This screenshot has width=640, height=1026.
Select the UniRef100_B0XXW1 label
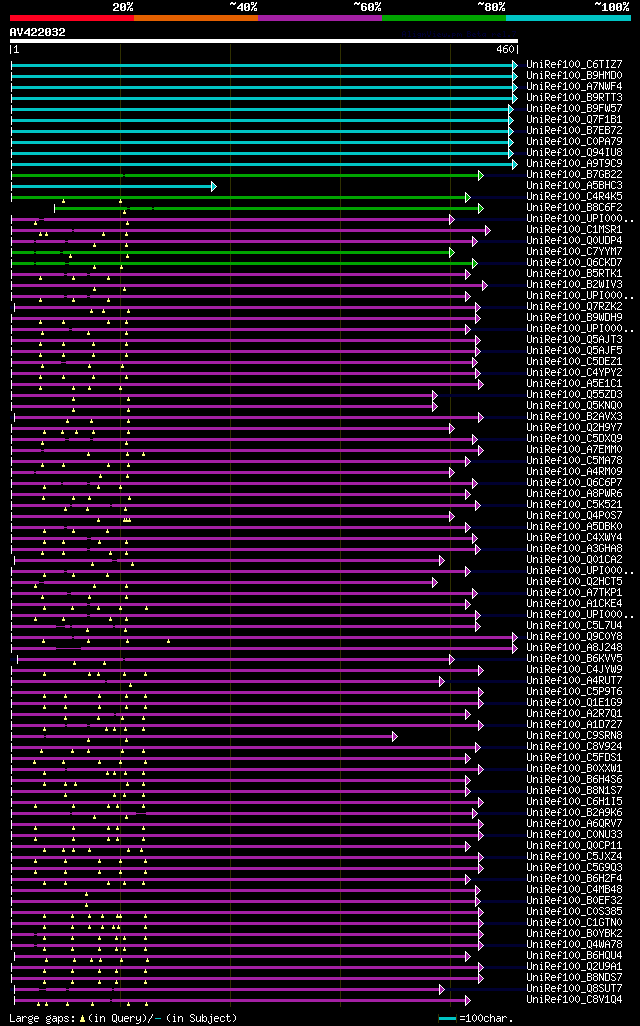pyautogui.click(x=575, y=768)
